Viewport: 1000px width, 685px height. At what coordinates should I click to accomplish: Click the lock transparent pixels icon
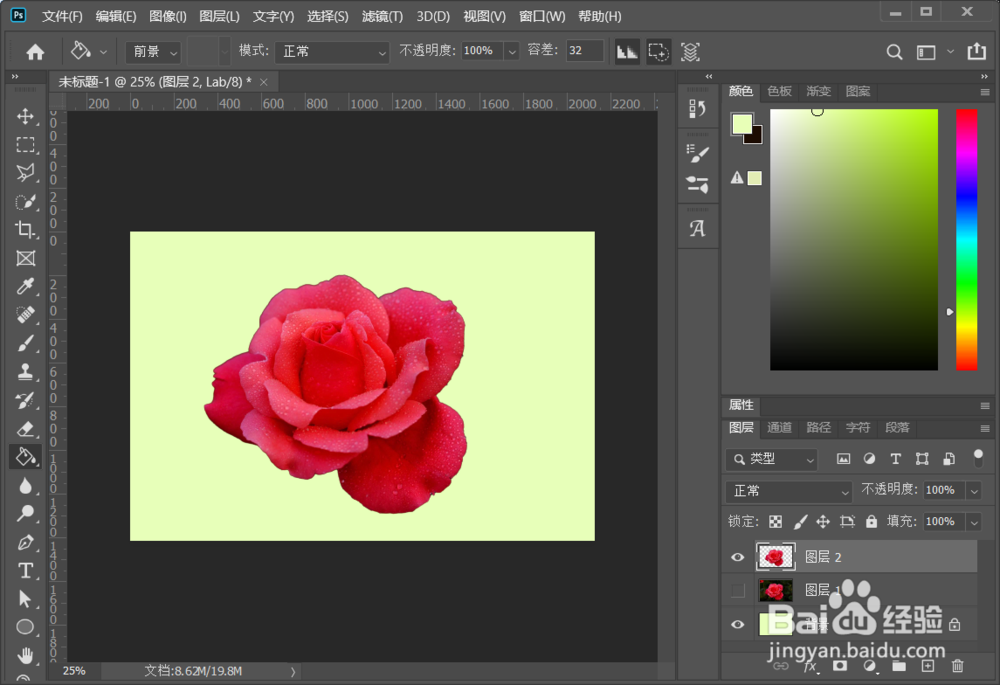[776, 521]
